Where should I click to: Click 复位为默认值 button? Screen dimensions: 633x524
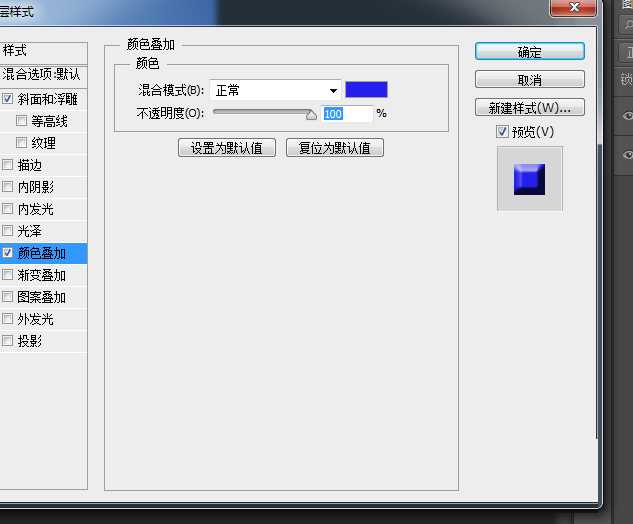335,148
